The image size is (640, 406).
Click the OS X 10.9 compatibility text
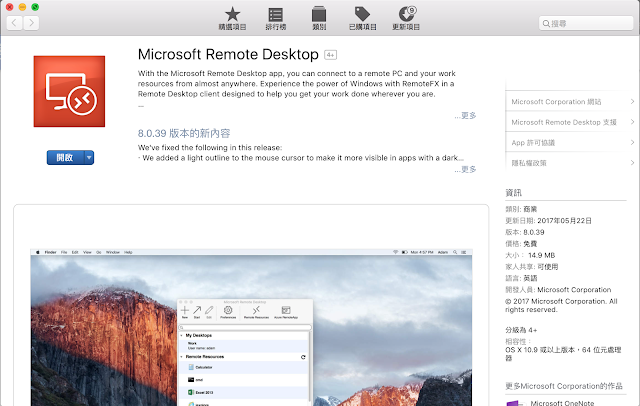tap(563, 354)
